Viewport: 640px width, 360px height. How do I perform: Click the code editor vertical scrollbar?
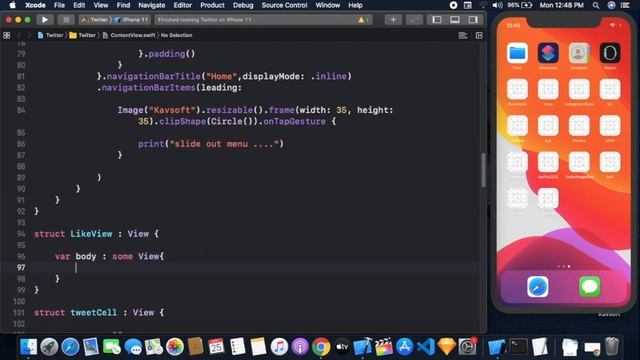coord(484,170)
